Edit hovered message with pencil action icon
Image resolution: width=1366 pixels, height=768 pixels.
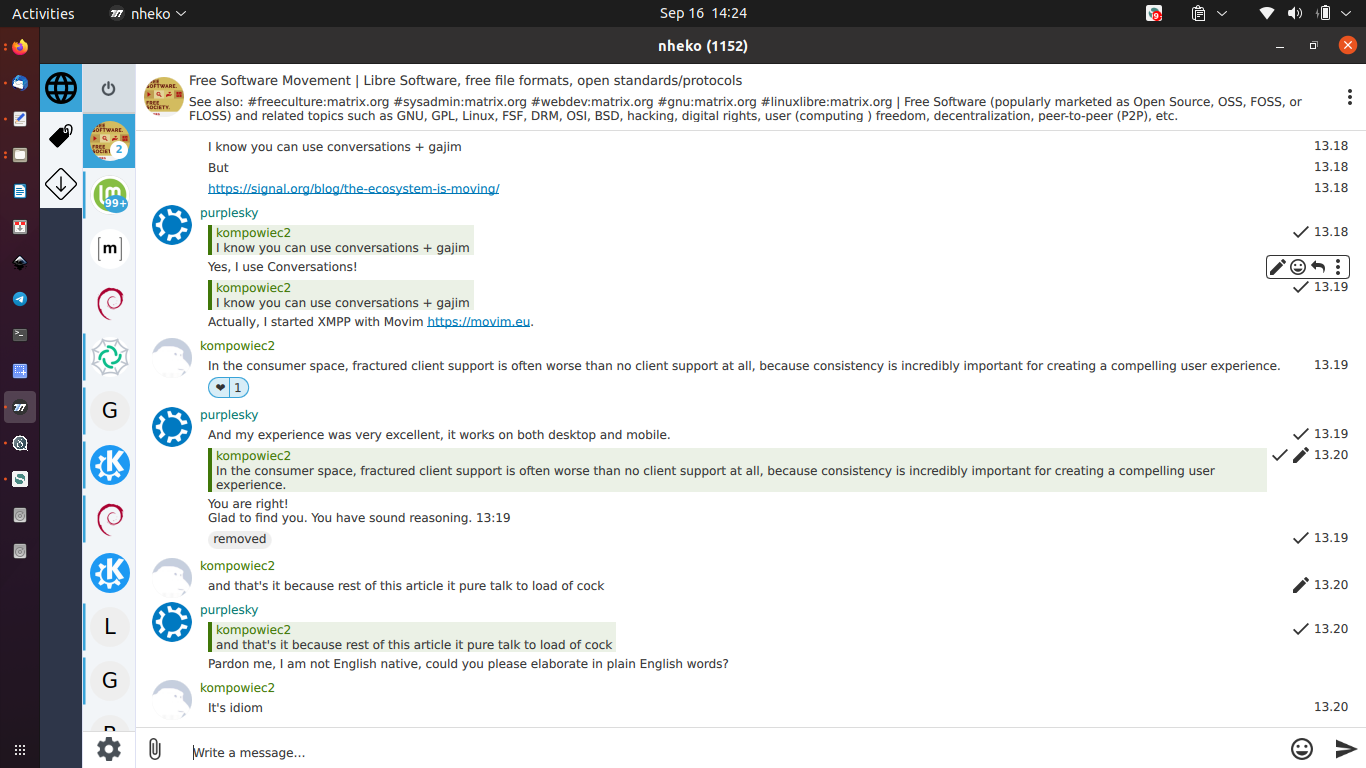[x=1278, y=267]
